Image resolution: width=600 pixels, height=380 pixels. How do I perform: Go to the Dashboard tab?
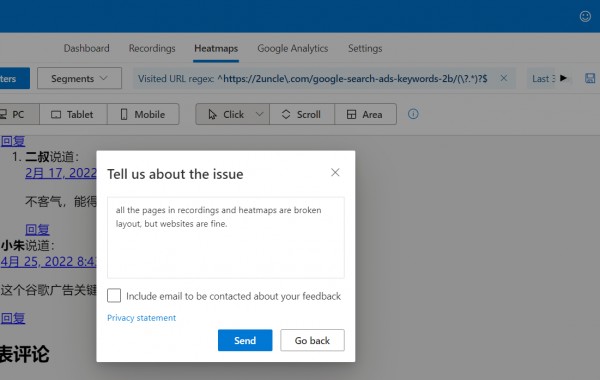point(86,48)
